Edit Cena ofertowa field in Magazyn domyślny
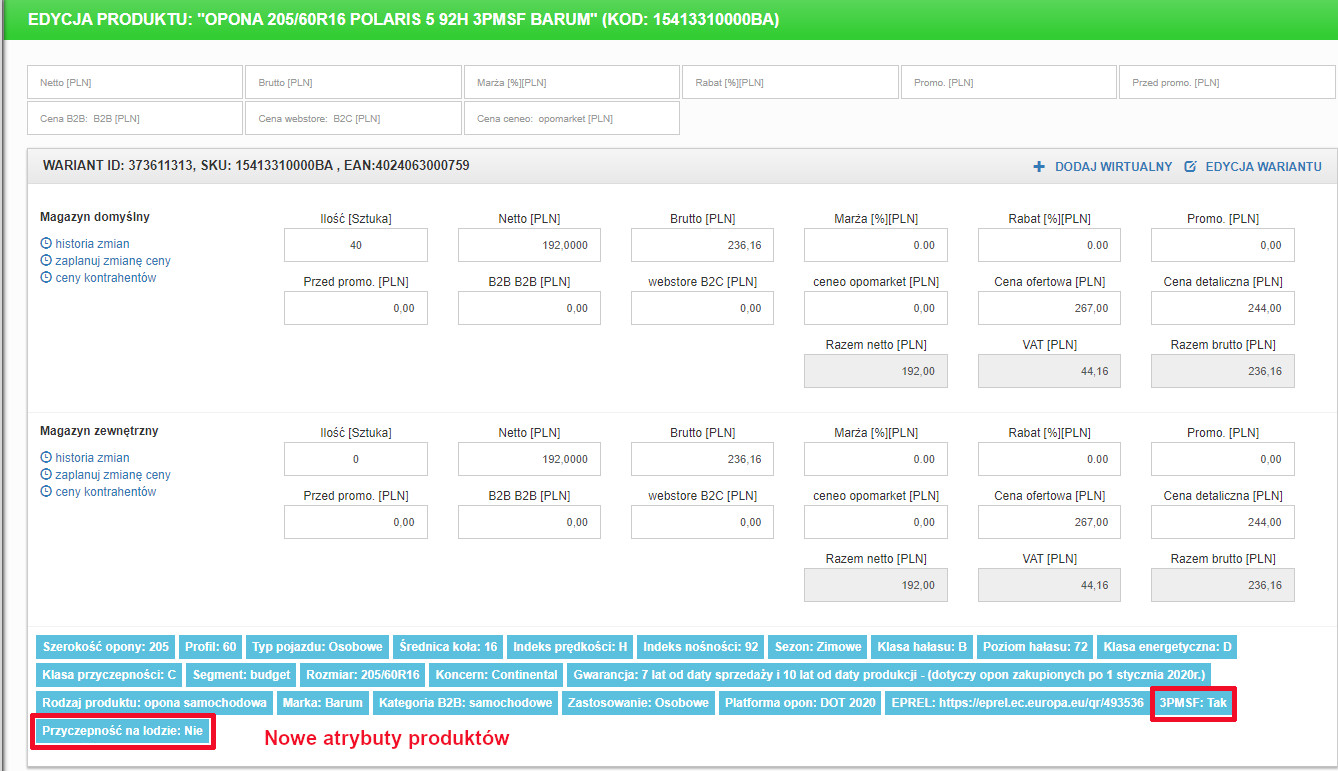1338x771 pixels. coord(1049,308)
